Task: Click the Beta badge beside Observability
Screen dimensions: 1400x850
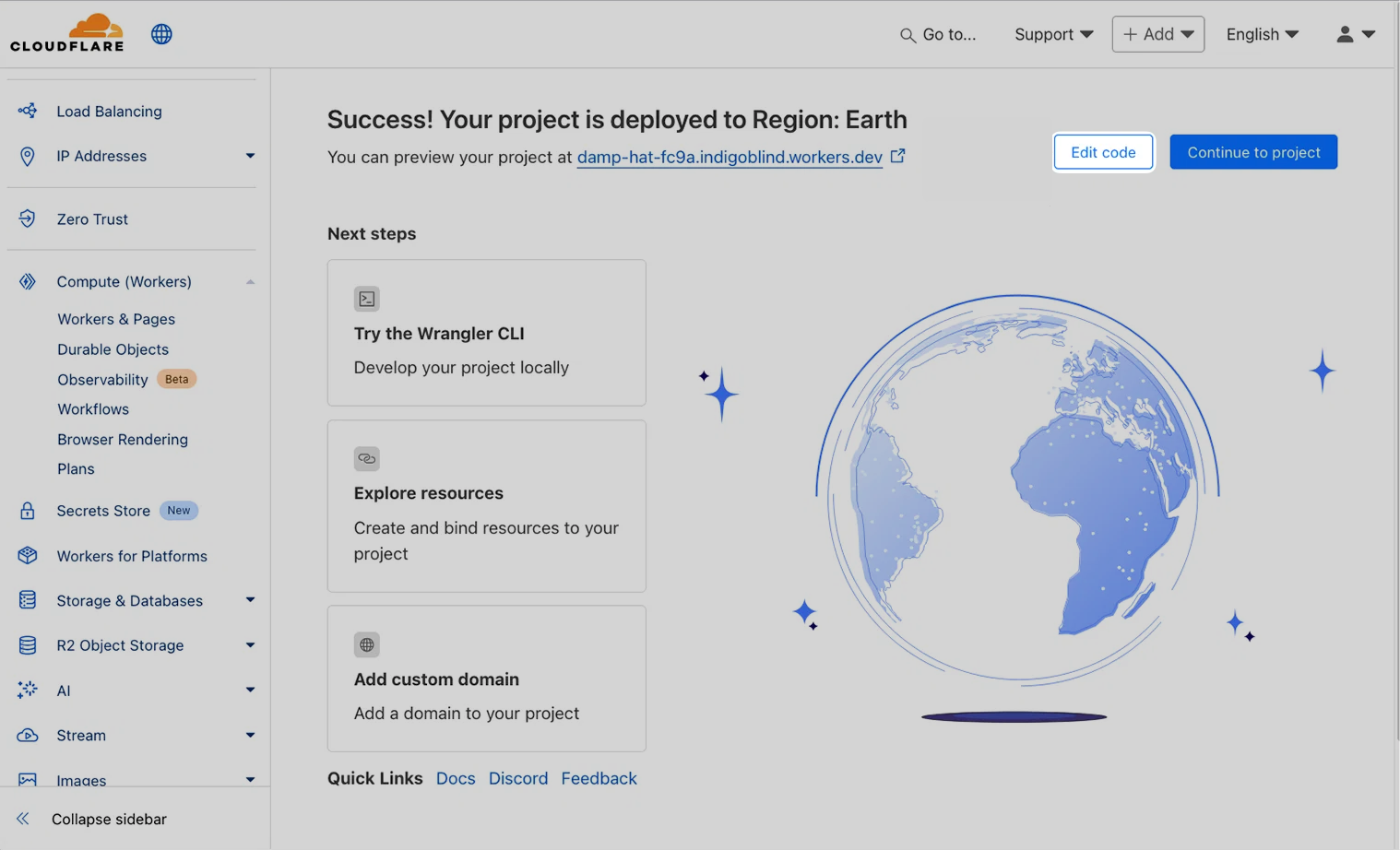Action: [x=177, y=379]
